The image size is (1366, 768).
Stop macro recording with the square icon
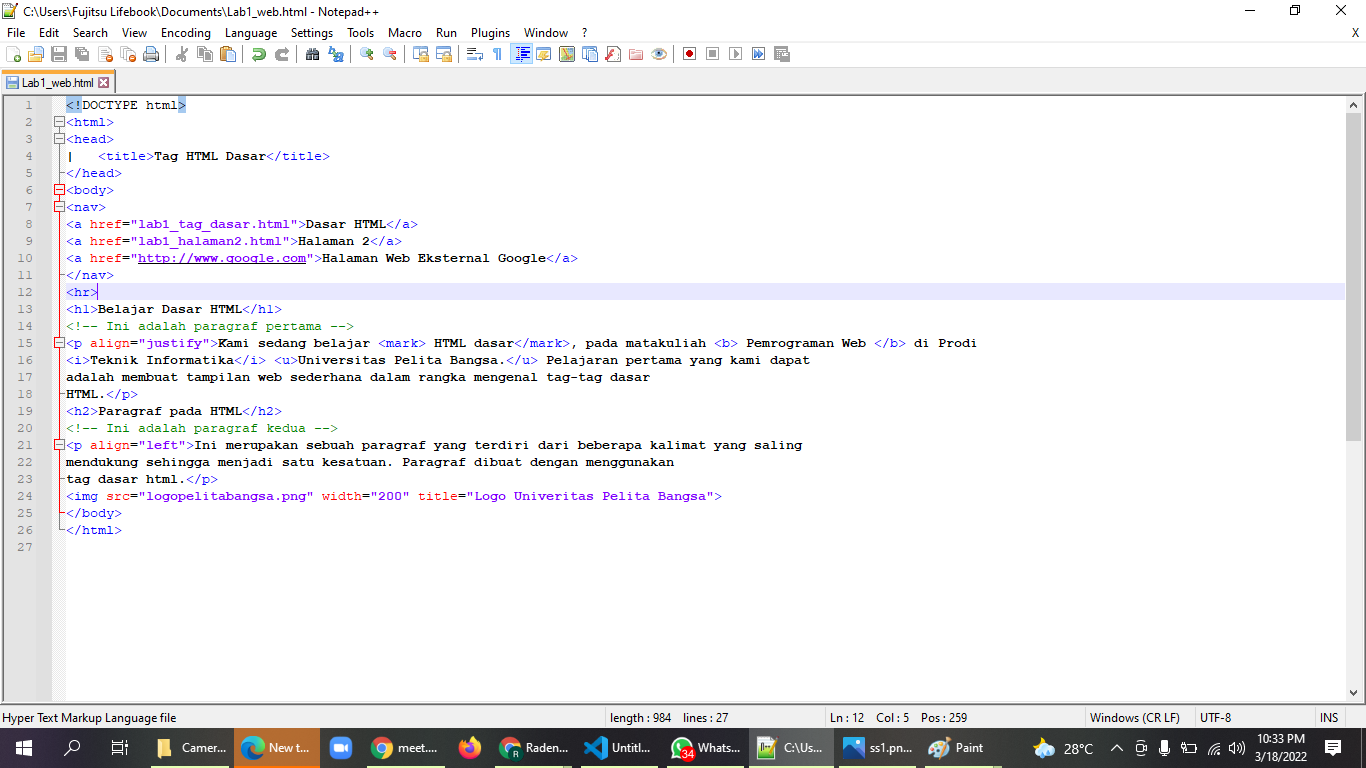point(712,54)
